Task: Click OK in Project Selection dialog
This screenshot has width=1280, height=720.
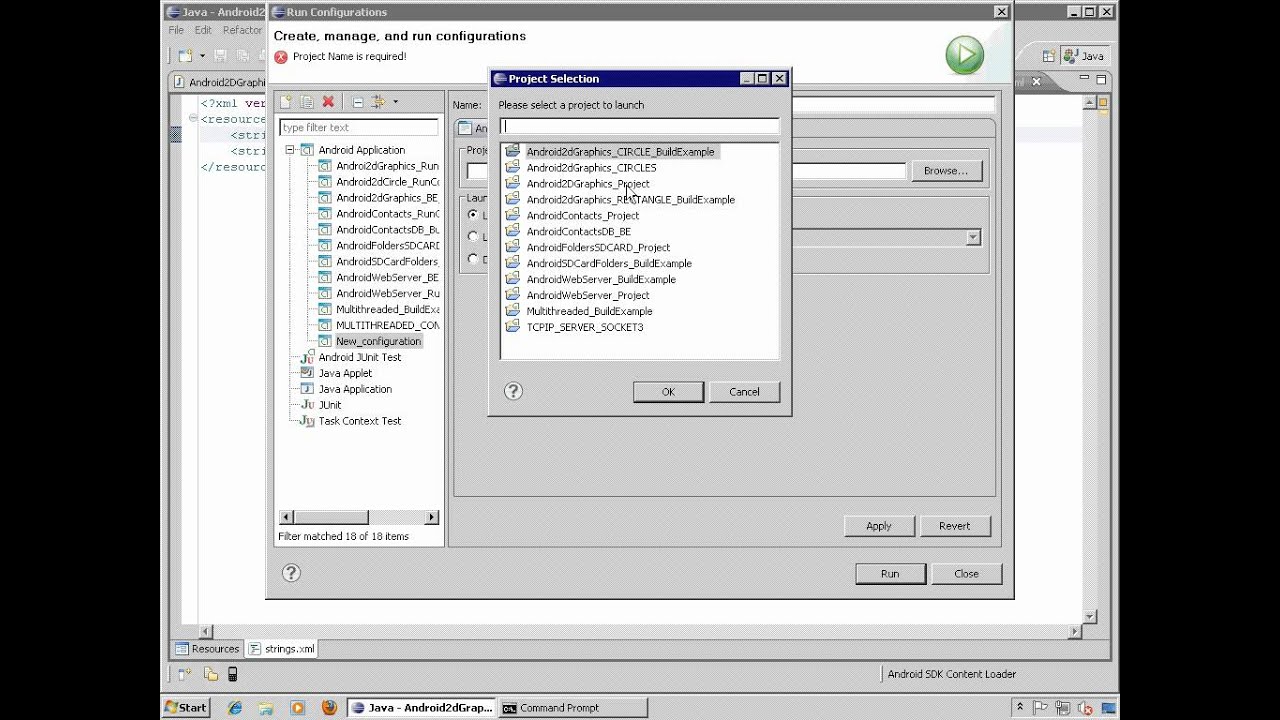Action: (x=668, y=392)
